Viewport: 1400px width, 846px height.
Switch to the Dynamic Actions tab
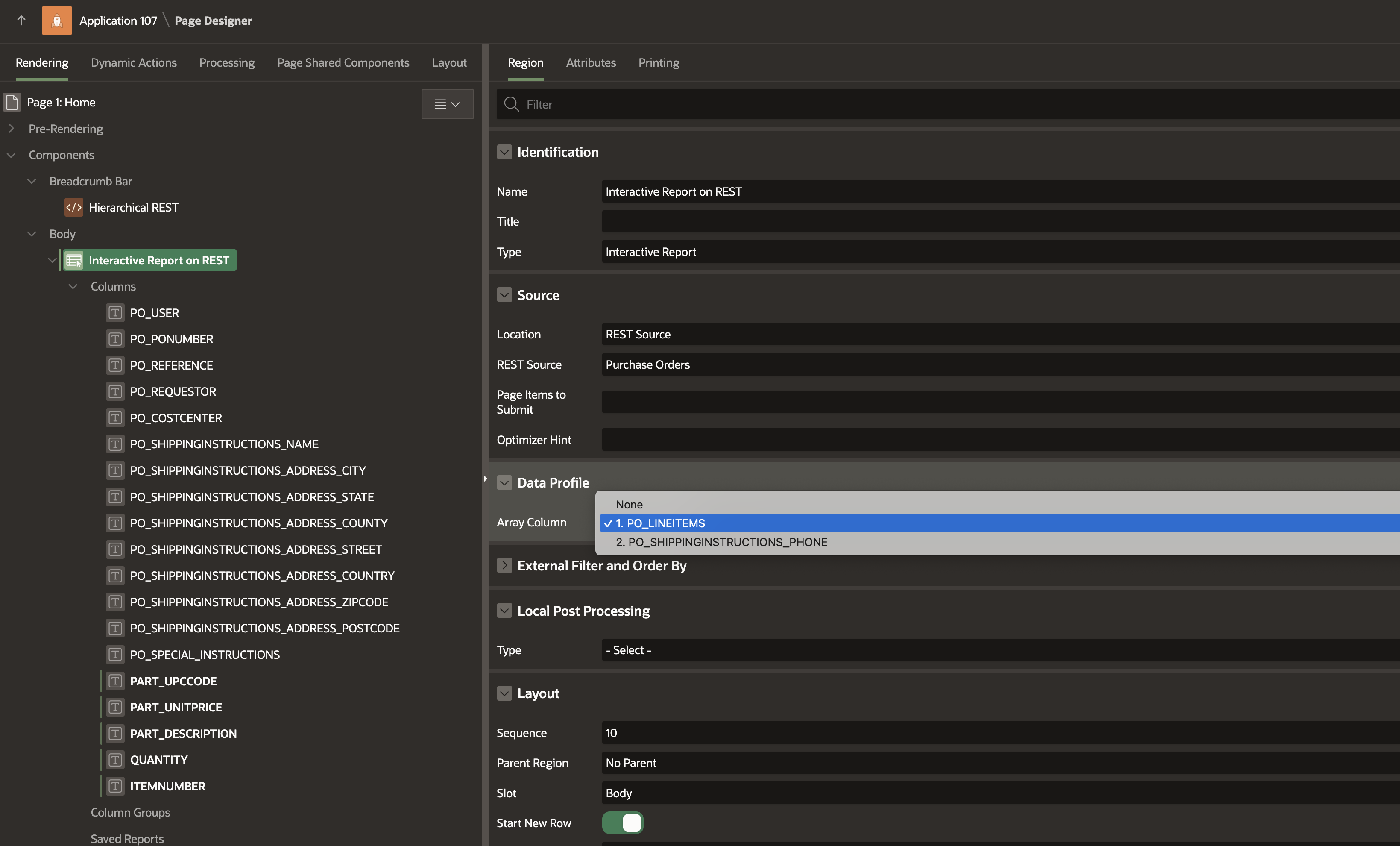(134, 62)
